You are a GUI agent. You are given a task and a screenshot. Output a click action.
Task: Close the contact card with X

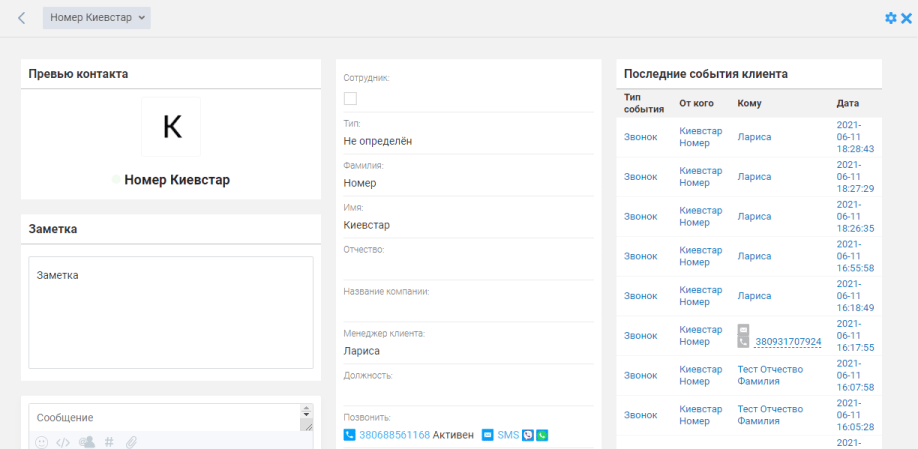click(906, 18)
